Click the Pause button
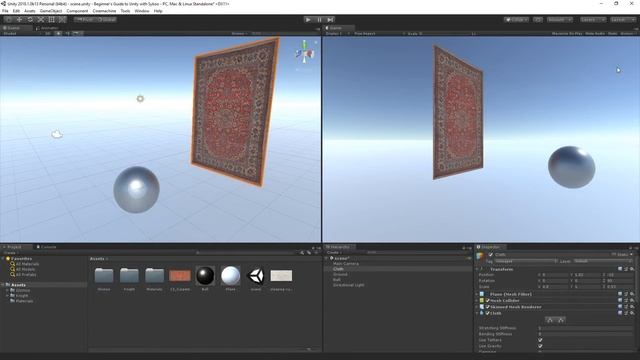The image size is (640, 360). 319,19
